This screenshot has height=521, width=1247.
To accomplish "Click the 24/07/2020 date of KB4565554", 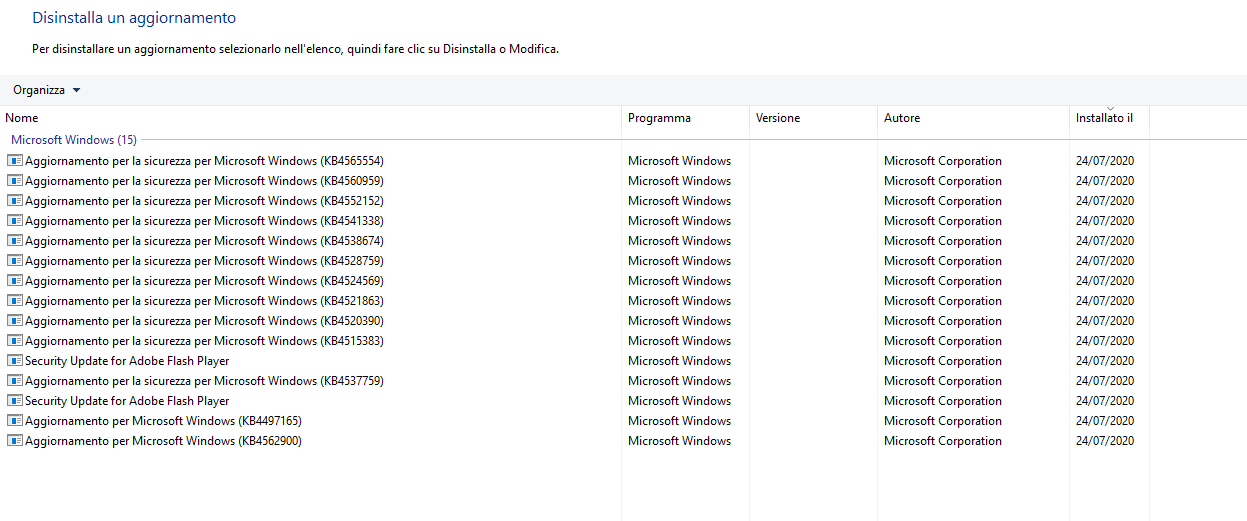I will 1105,161.
